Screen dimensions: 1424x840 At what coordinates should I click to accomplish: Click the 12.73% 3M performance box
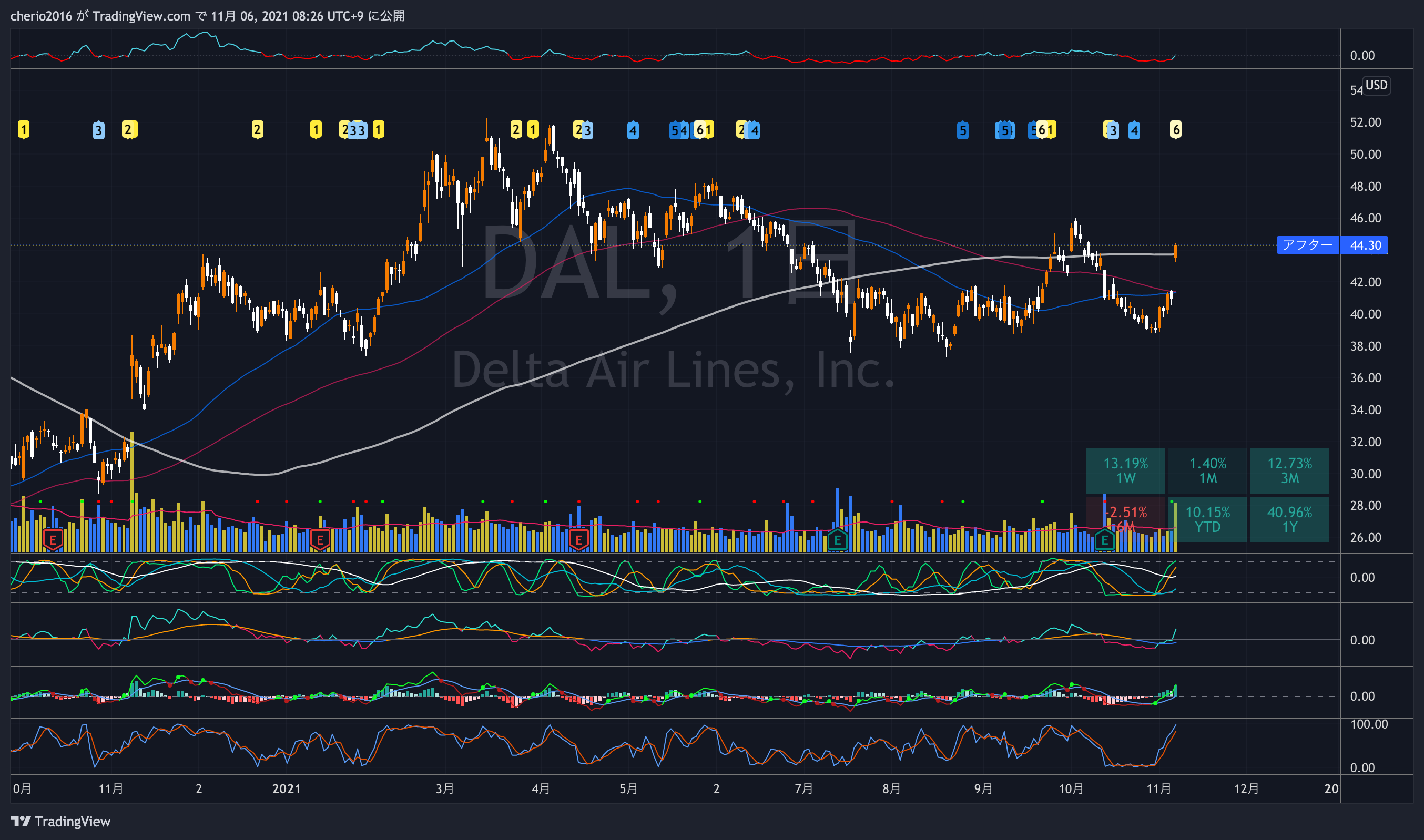[x=1290, y=470]
